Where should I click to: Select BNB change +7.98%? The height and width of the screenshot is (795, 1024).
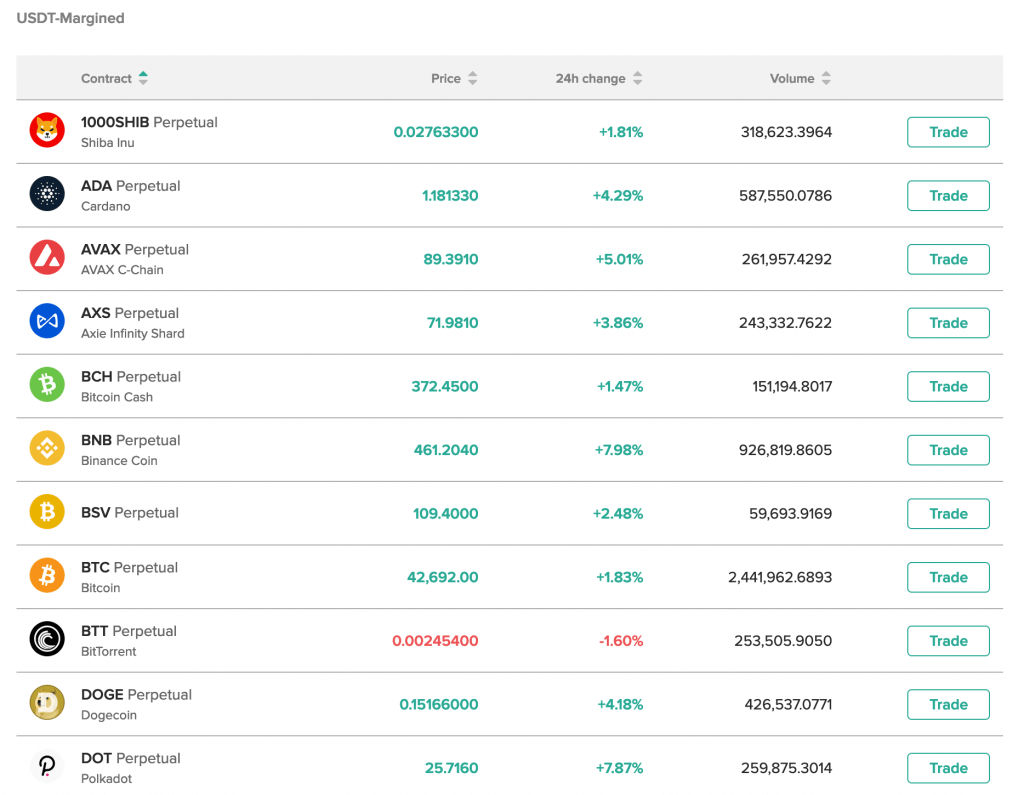coord(618,450)
